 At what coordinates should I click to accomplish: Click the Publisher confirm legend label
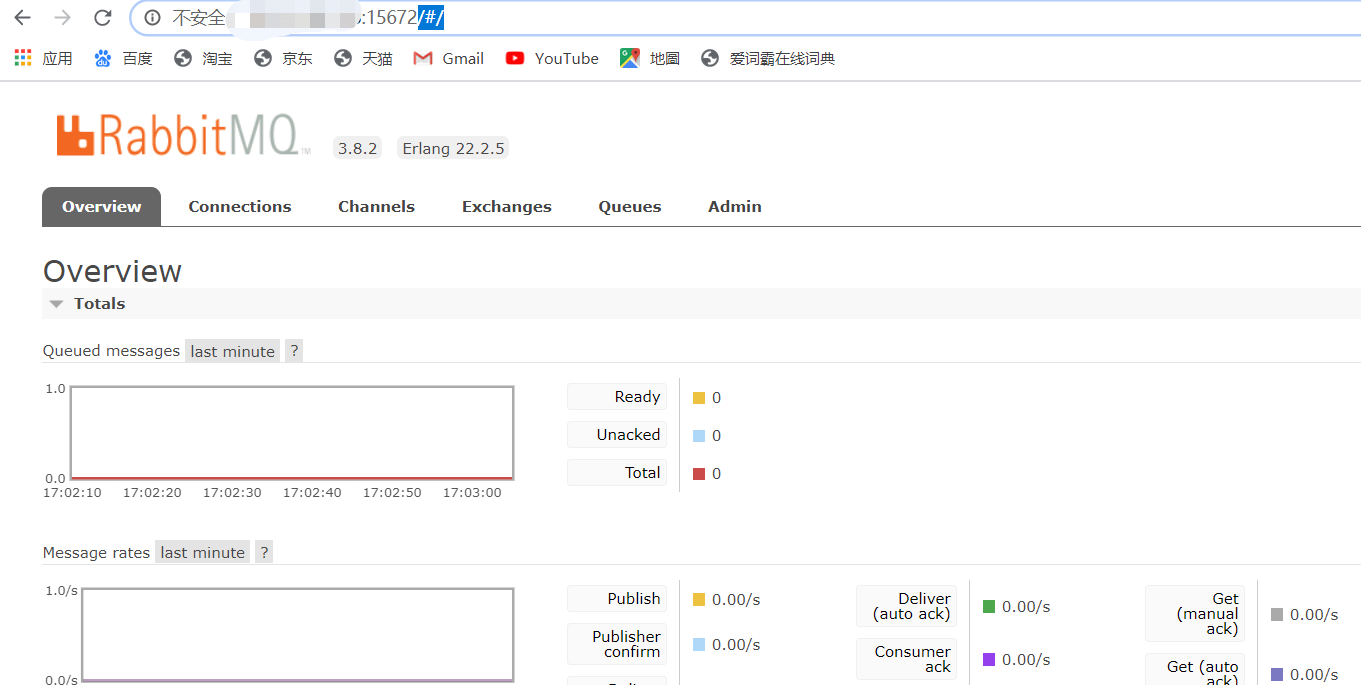coord(617,644)
